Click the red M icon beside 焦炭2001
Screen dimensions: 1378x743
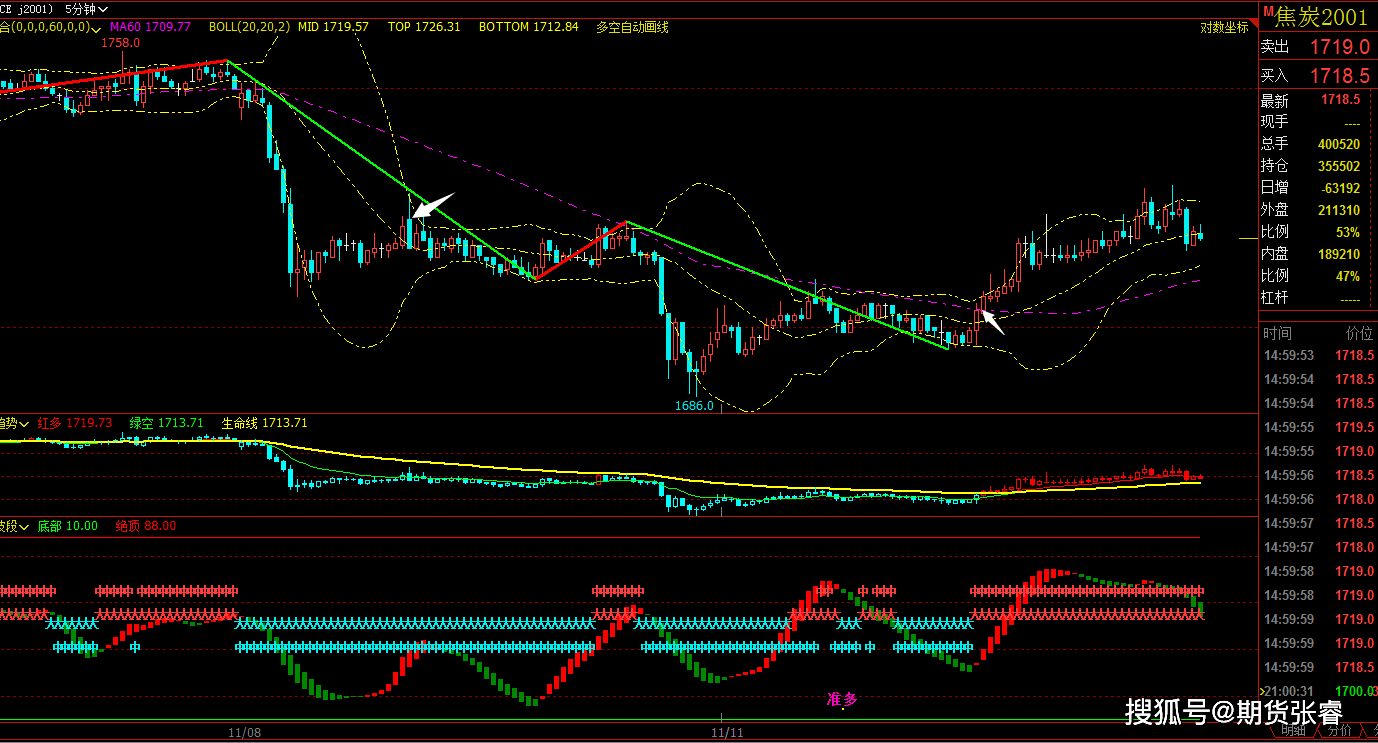[1266, 12]
